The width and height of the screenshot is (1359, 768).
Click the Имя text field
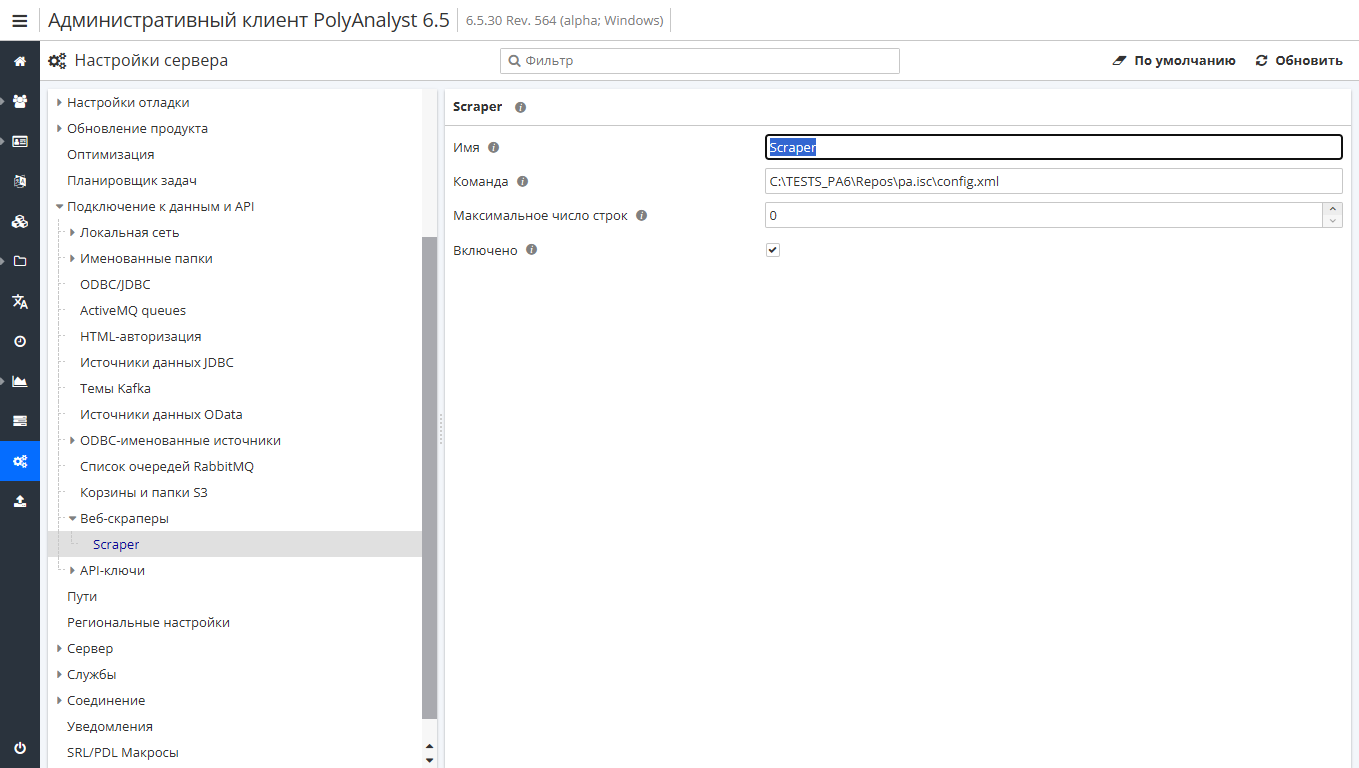1054,147
